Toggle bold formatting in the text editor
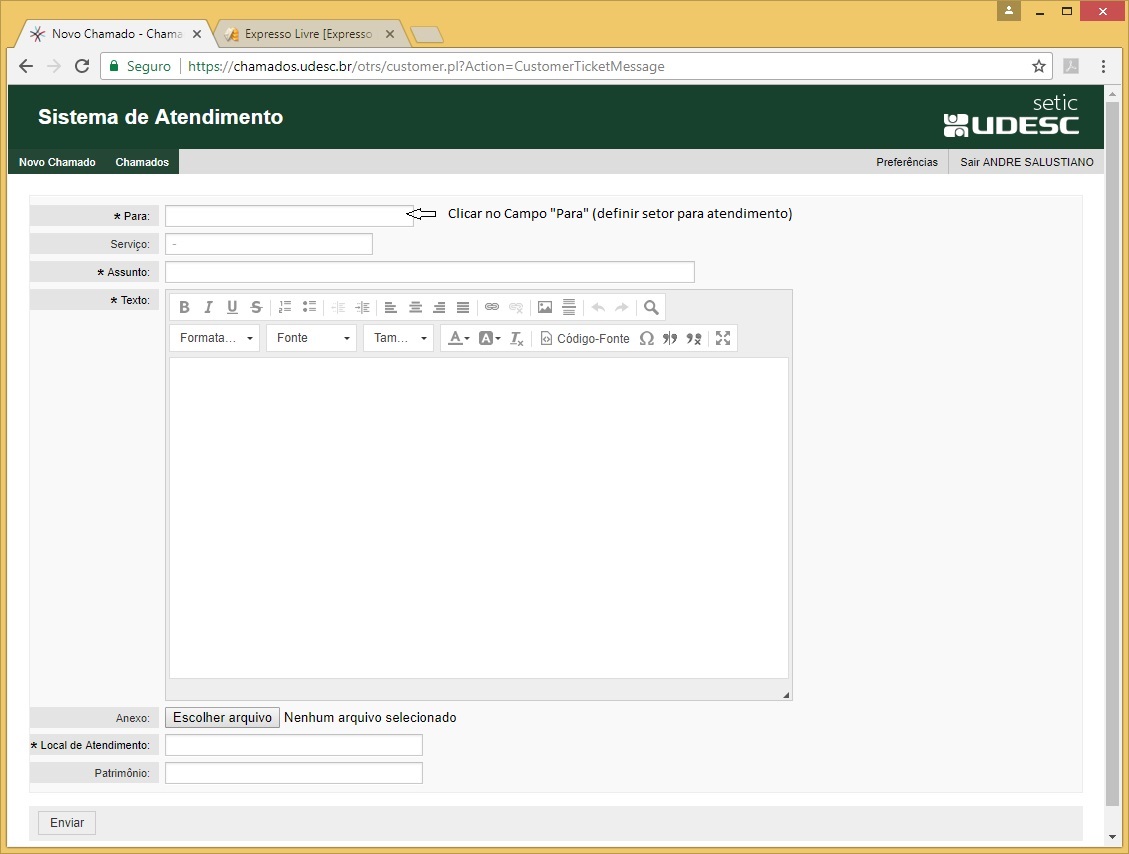Viewport: 1129px width, 854px height. pos(184,308)
